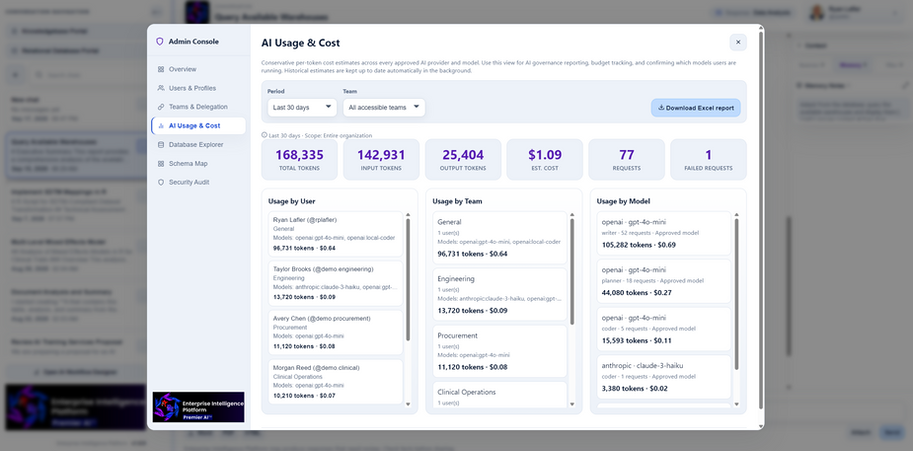913x451 pixels.
Task: Click the Overview grid icon
Action: (x=161, y=69)
